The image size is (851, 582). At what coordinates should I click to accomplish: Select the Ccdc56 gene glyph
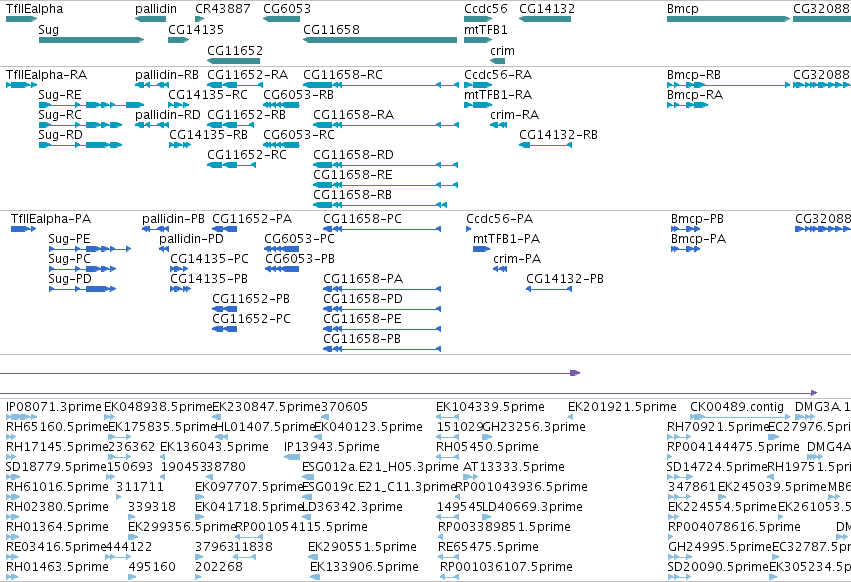coord(478,19)
